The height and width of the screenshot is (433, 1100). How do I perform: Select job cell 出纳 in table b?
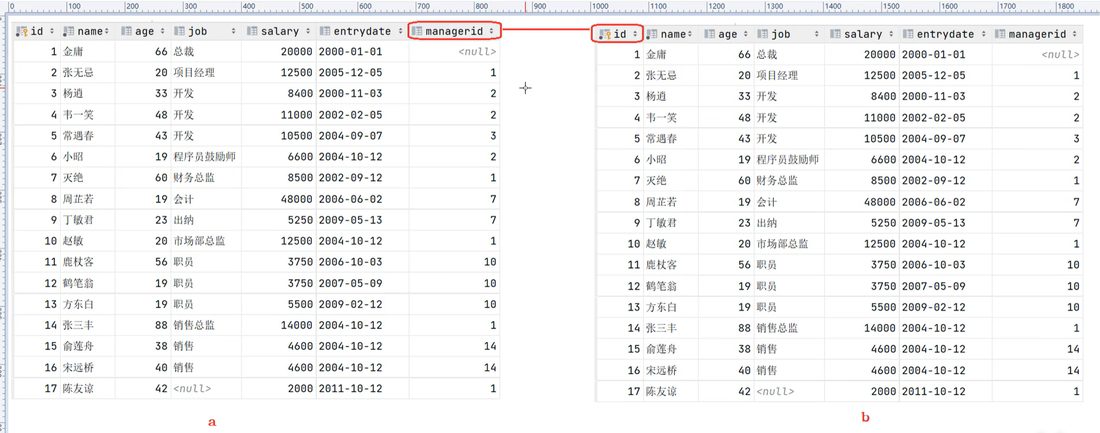pos(789,223)
